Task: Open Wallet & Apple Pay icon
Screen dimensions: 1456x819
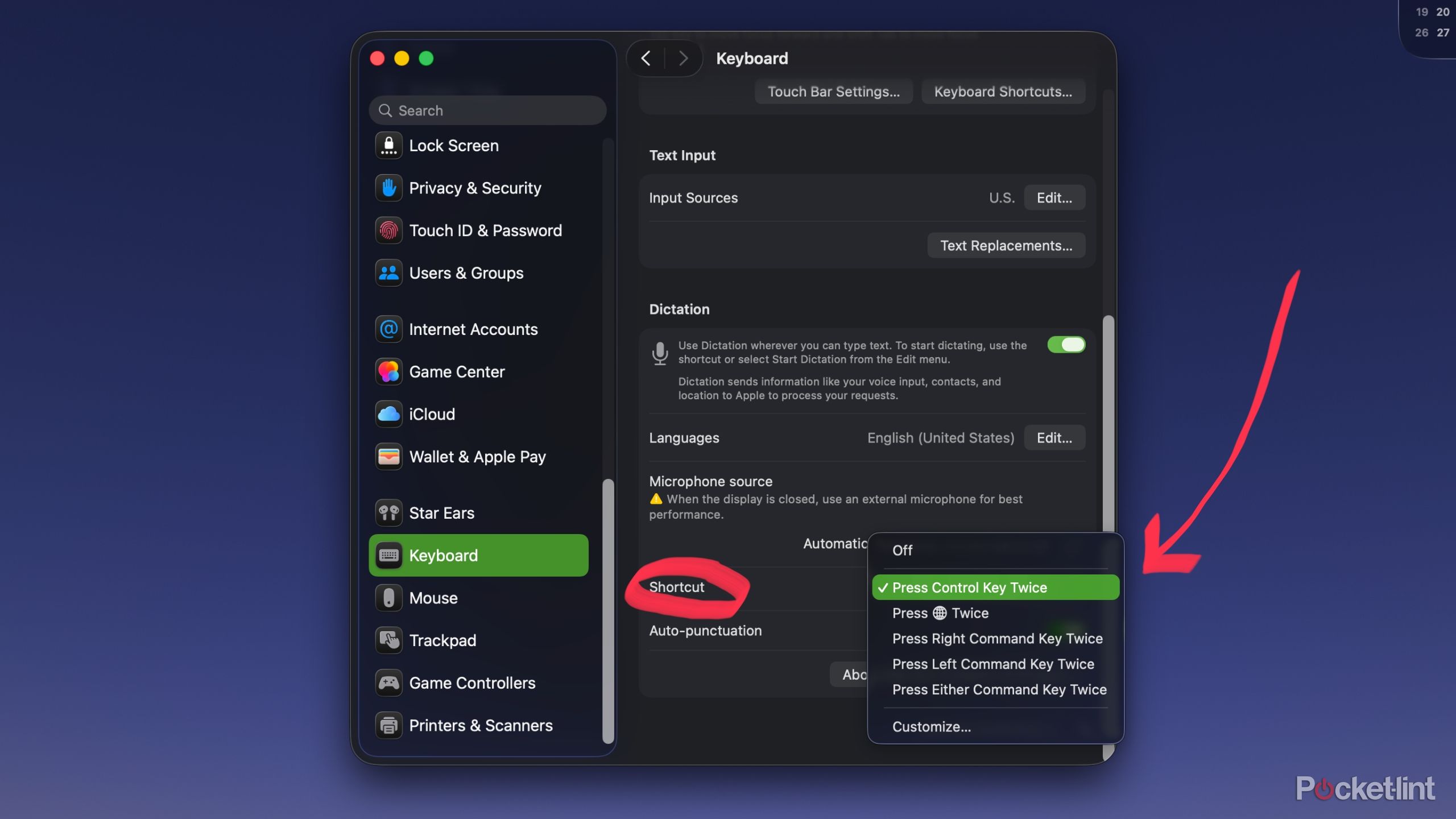Action: (x=389, y=457)
